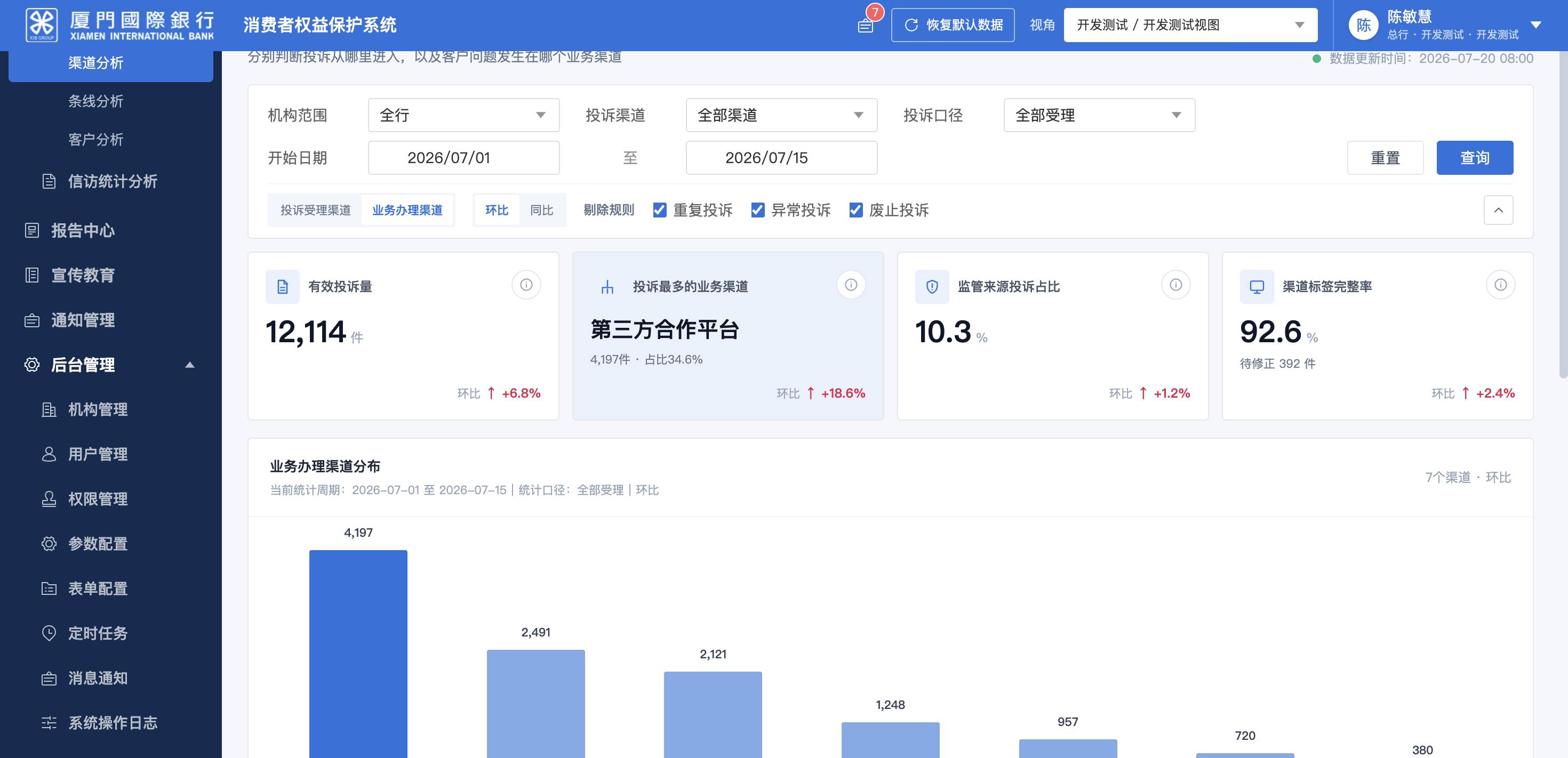Click info icon on 有效投诉量 card
1568x758 pixels.
coord(526,285)
